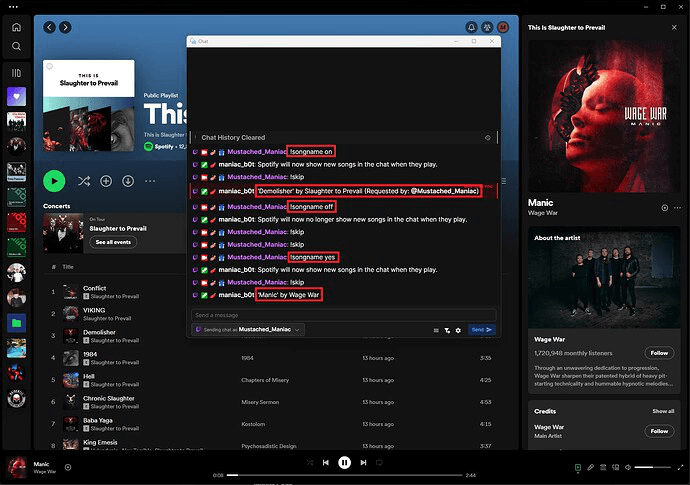Seek within the song progress bar
Image resolution: width=690 pixels, height=485 pixels.
tap(345, 475)
